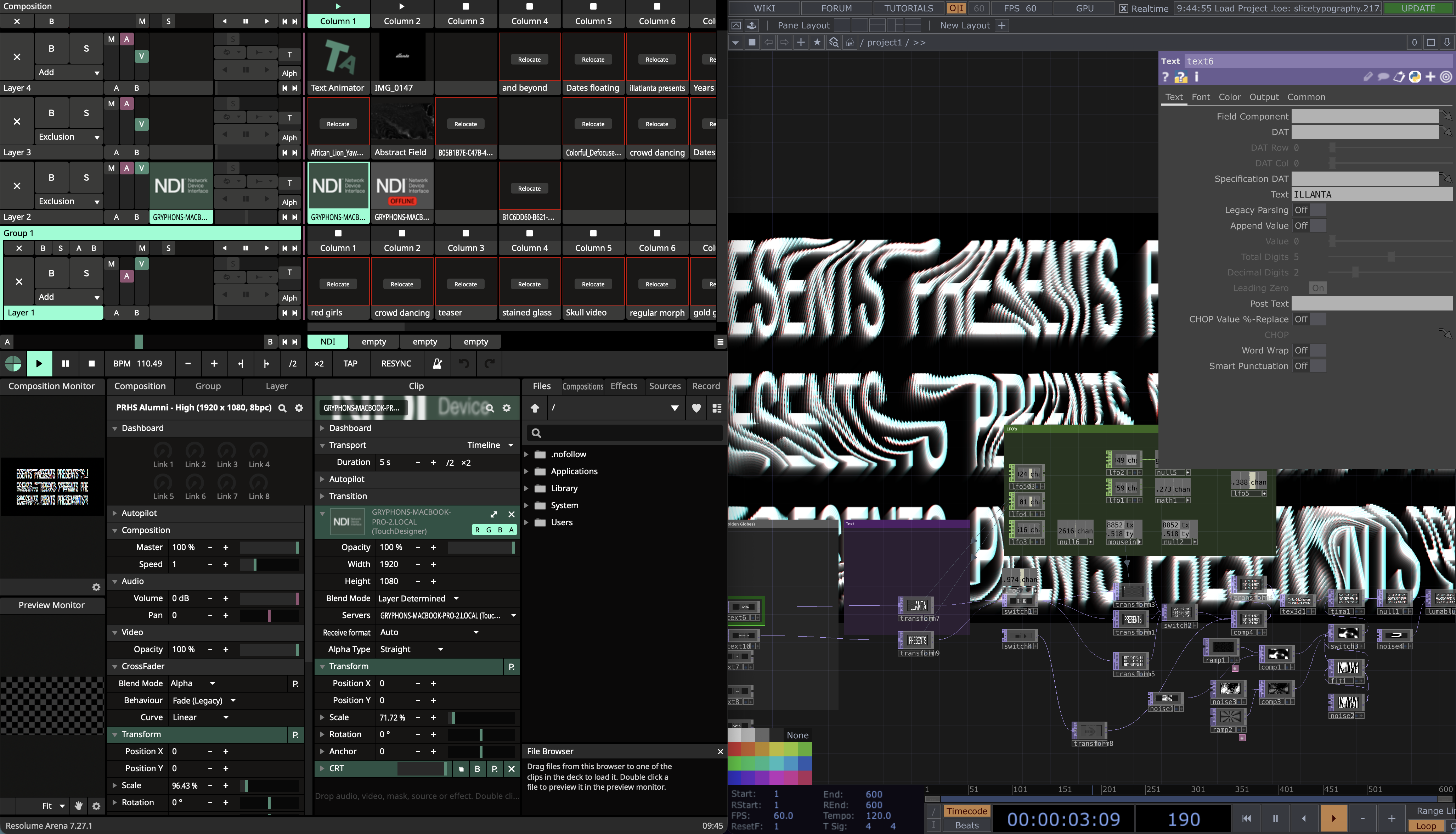Adjust the composition Master slider
Viewport: 1456px width, 834px height.
click(x=270, y=548)
